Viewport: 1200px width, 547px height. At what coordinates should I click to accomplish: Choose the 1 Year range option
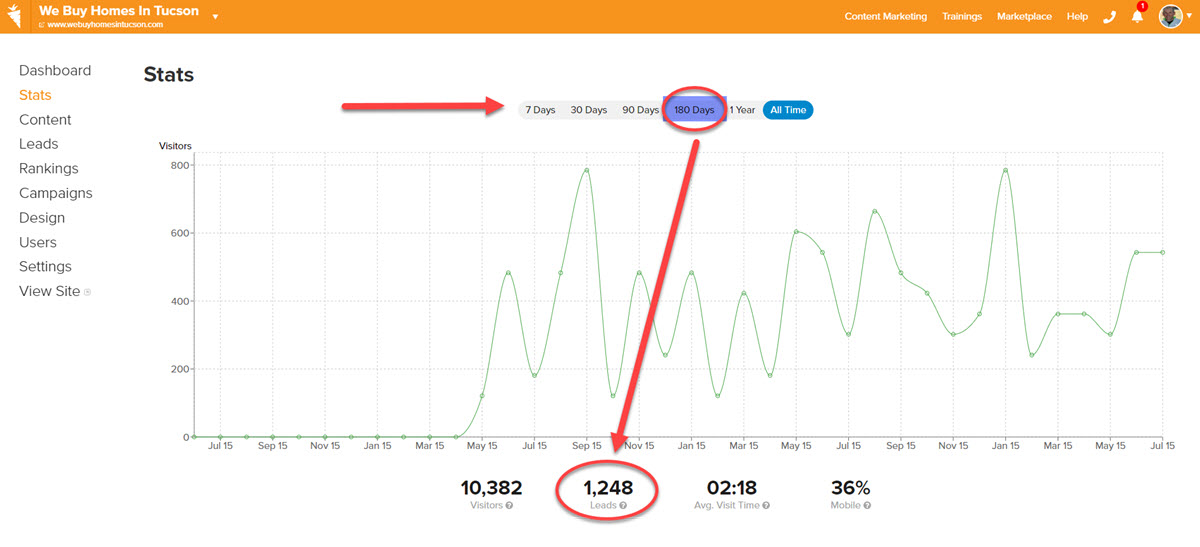click(742, 110)
